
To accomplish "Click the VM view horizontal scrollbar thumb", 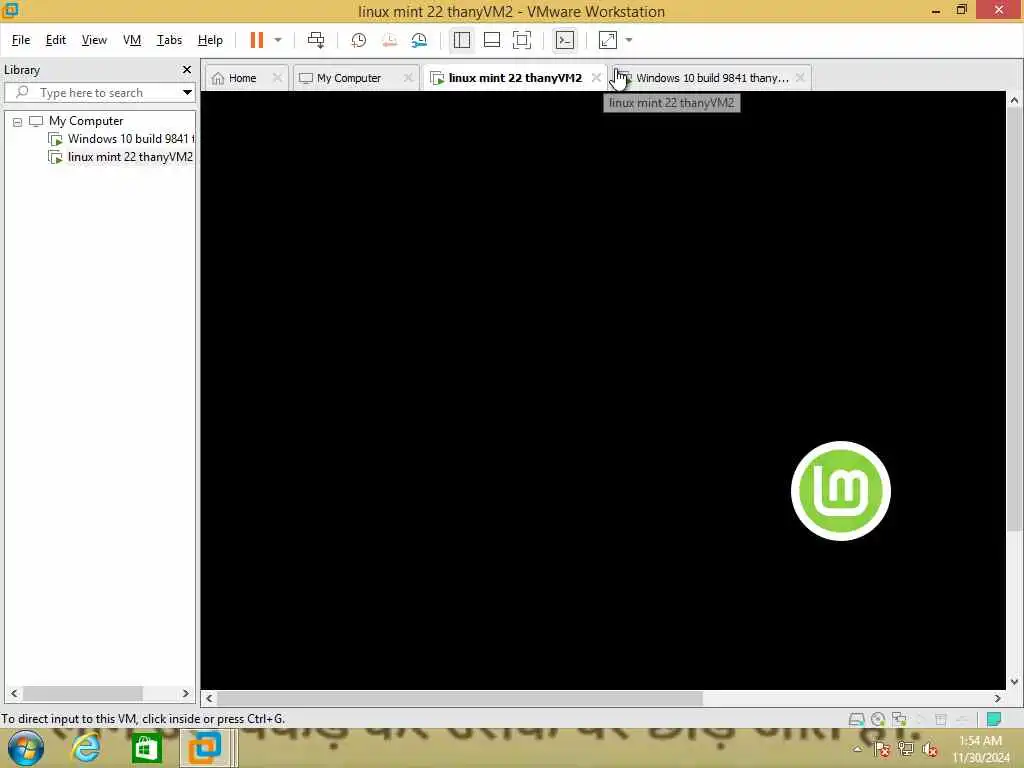I will (460, 699).
